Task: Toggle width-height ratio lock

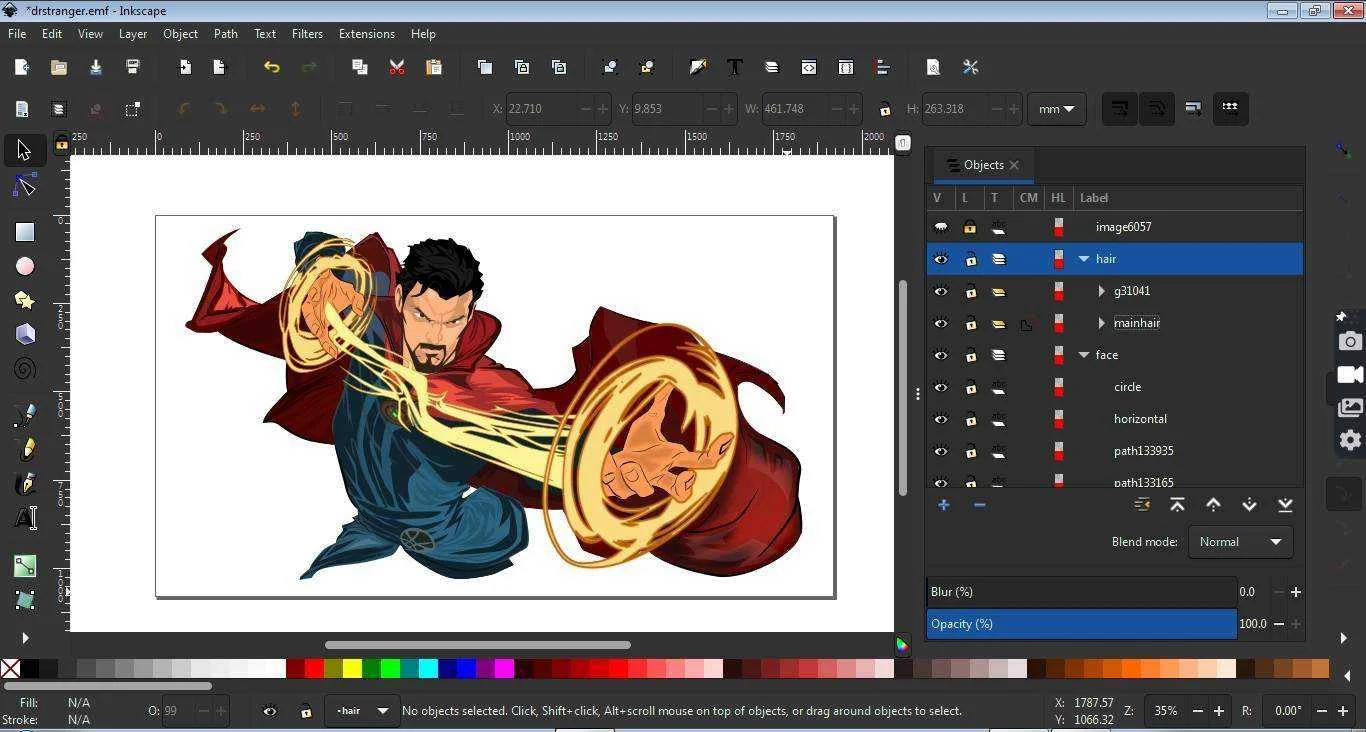Action: pyautogui.click(x=884, y=109)
